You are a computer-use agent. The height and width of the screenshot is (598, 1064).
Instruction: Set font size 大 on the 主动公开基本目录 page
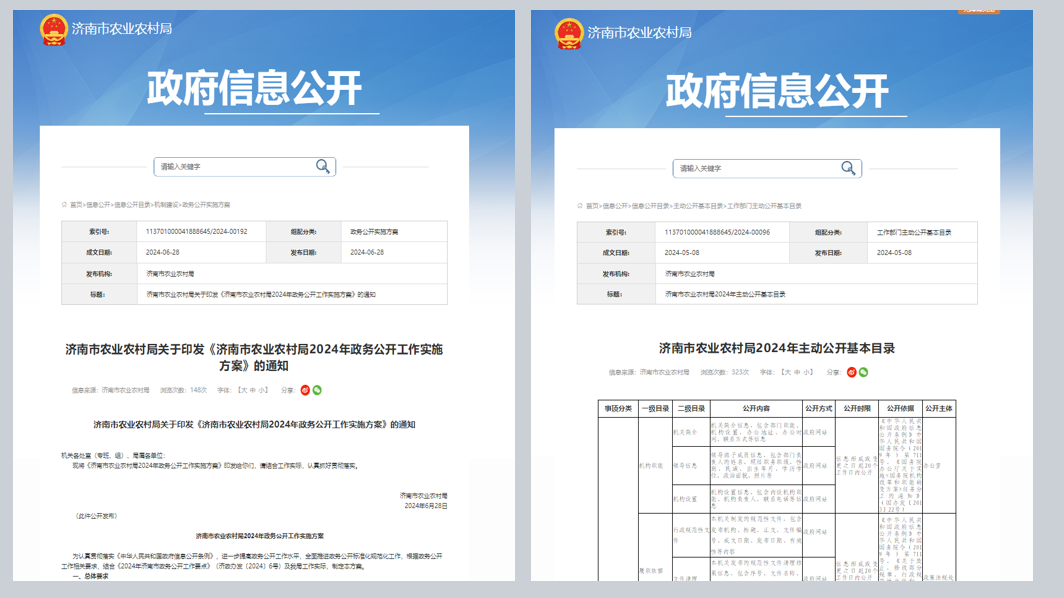coord(786,372)
